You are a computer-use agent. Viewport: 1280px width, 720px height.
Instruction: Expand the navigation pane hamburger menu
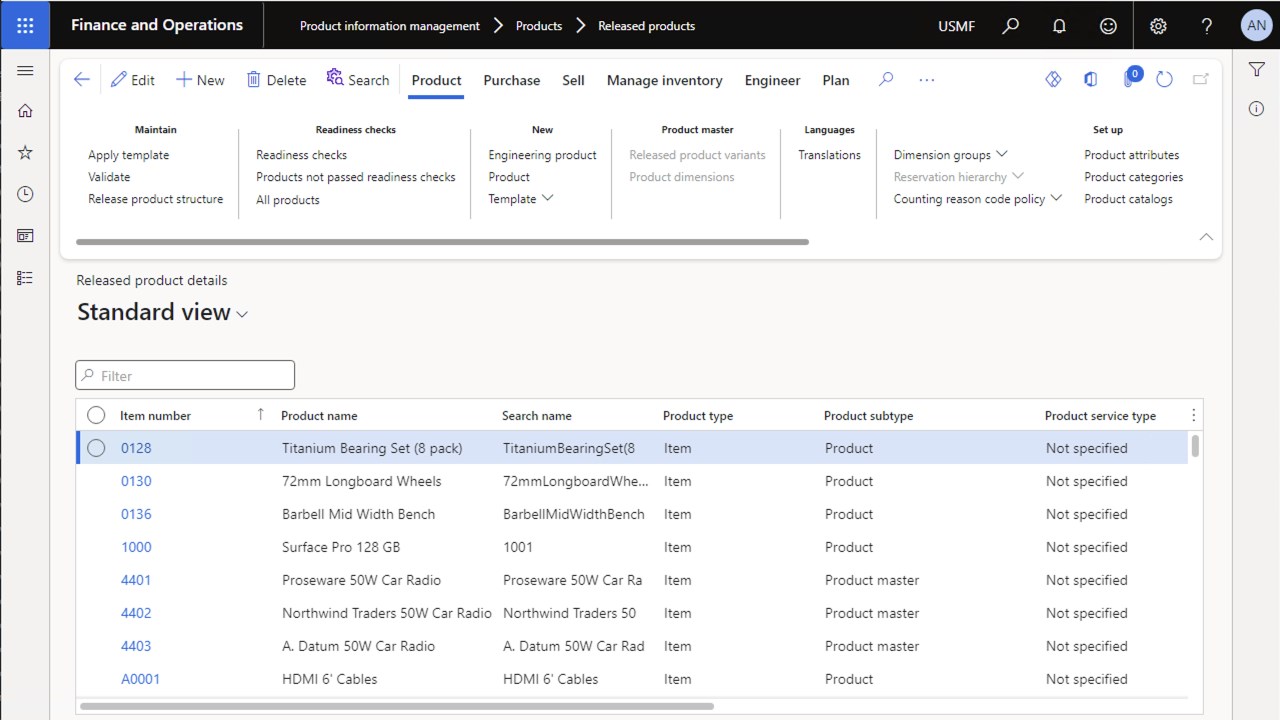click(x=25, y=71)
